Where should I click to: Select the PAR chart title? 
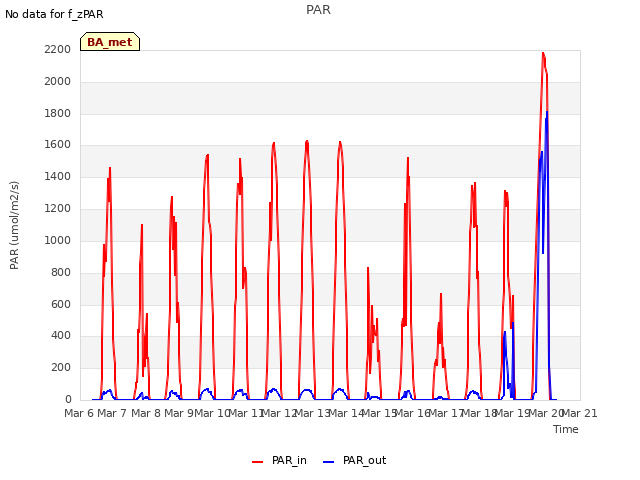318,10
